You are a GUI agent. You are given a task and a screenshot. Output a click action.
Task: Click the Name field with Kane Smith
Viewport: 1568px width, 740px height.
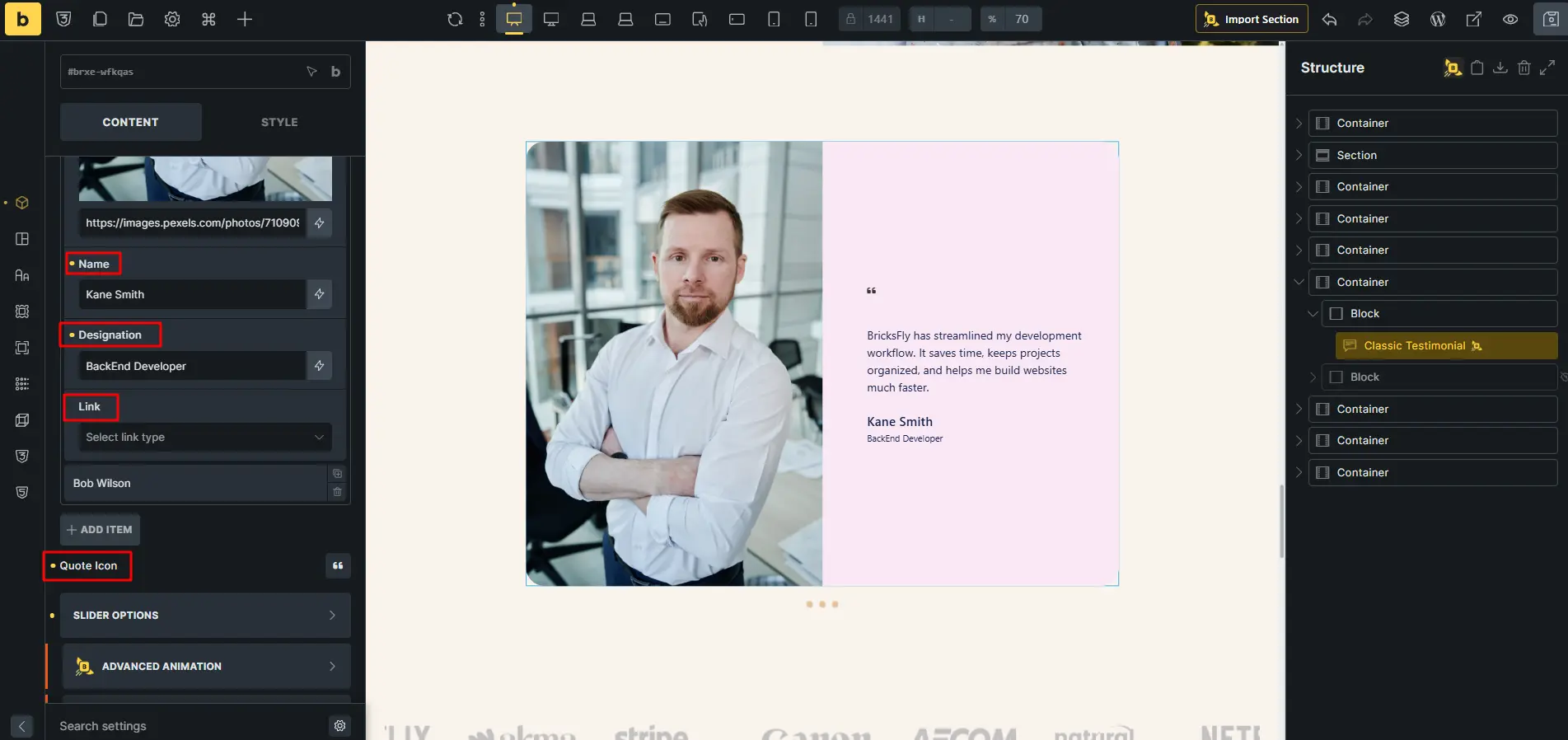pyautogui.click(x=193, y=294)
